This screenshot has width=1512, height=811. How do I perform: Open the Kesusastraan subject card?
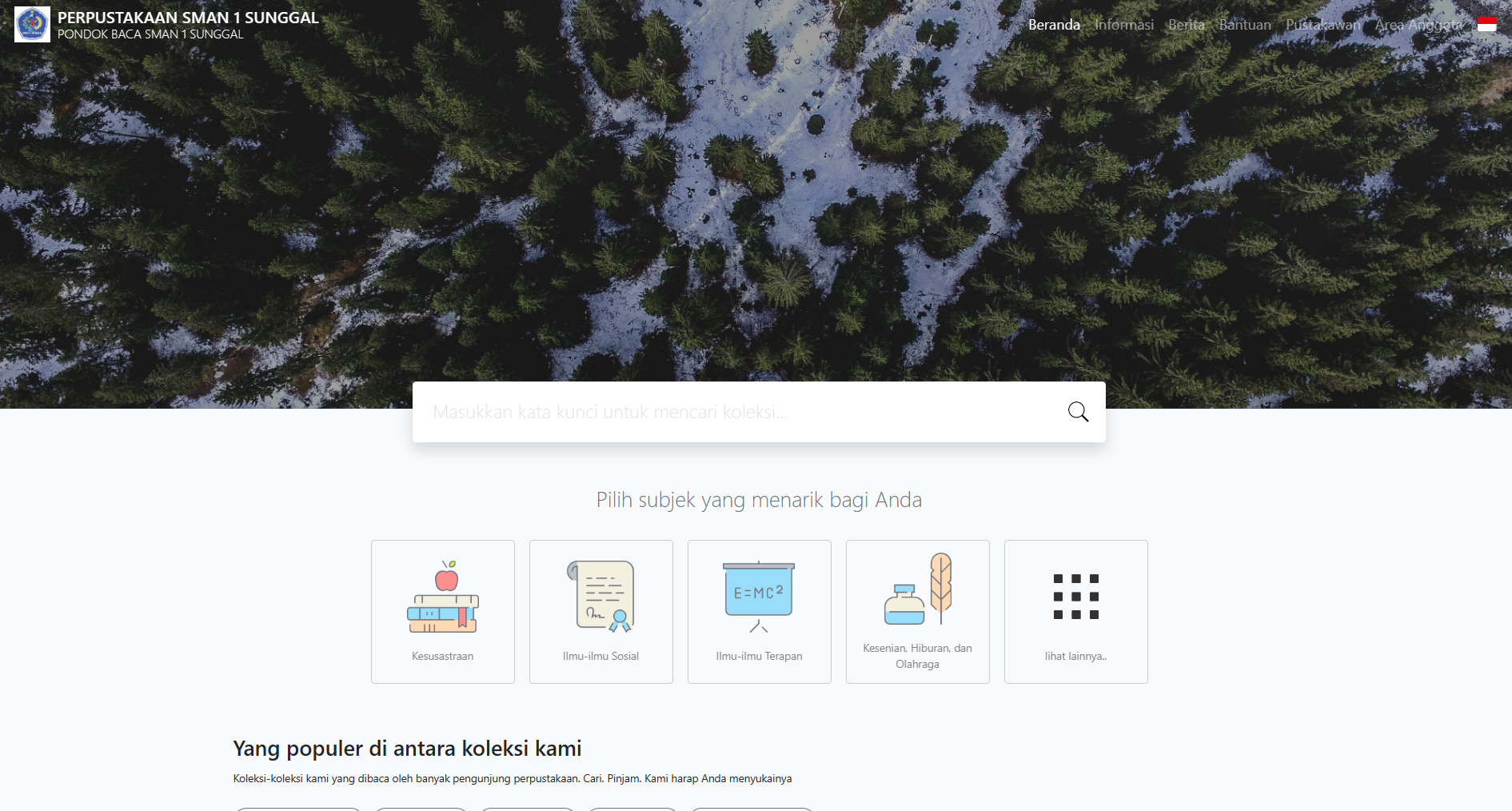click(443, 612)
